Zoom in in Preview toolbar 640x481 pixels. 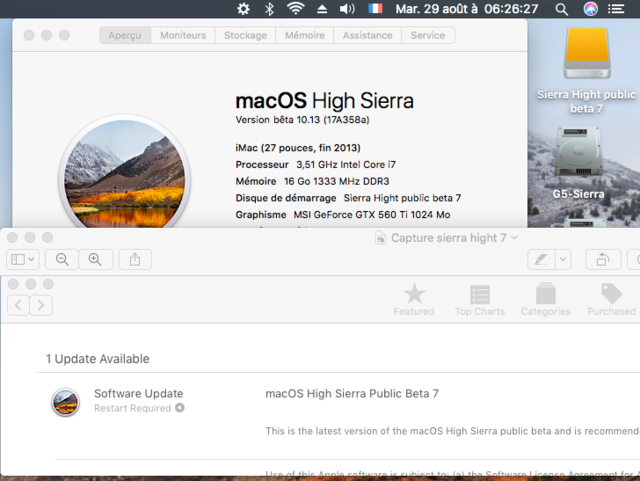[95, 259]
